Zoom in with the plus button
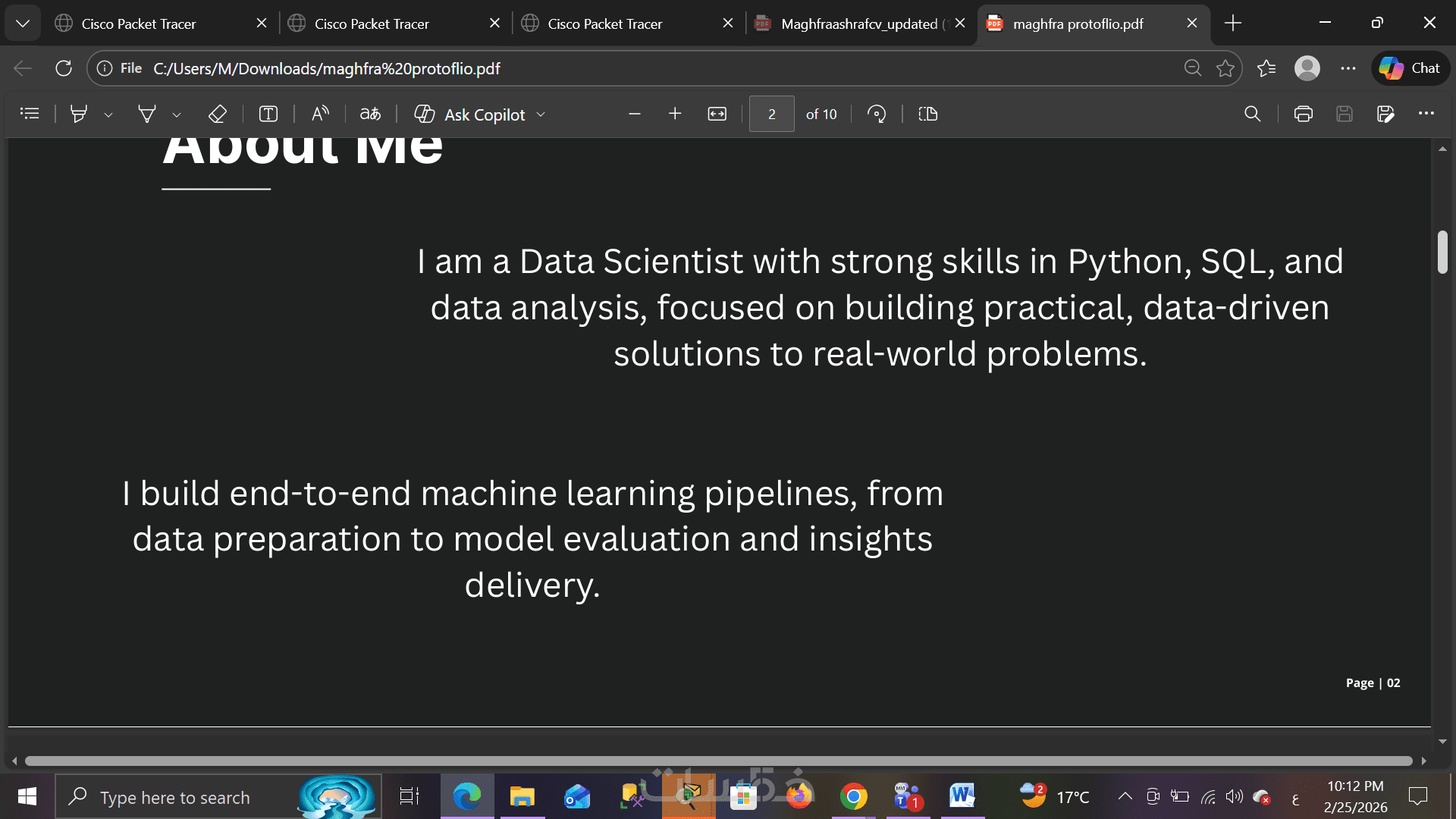 pos(675,114)
